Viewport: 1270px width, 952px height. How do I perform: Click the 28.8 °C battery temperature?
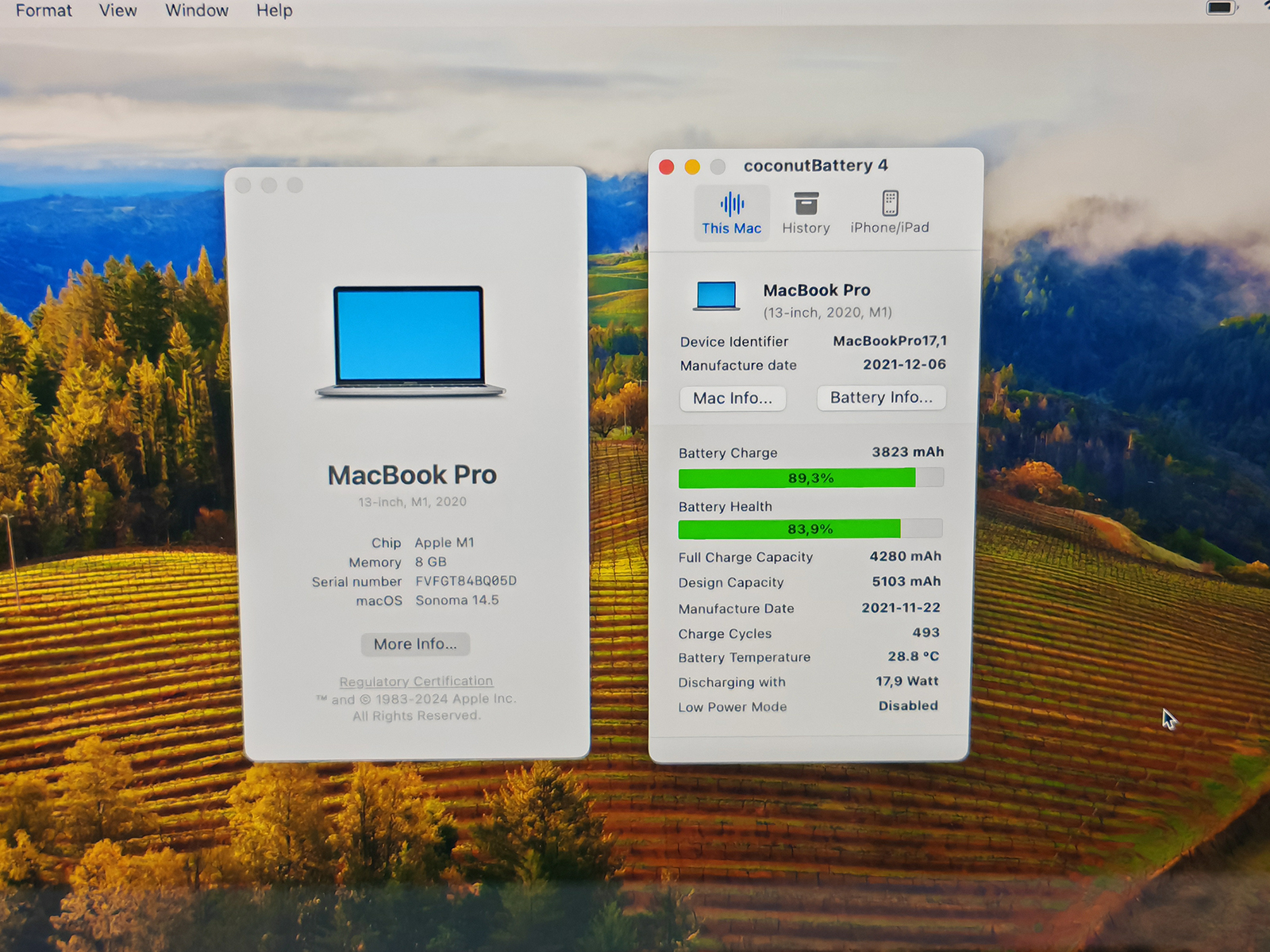[913, 657]
